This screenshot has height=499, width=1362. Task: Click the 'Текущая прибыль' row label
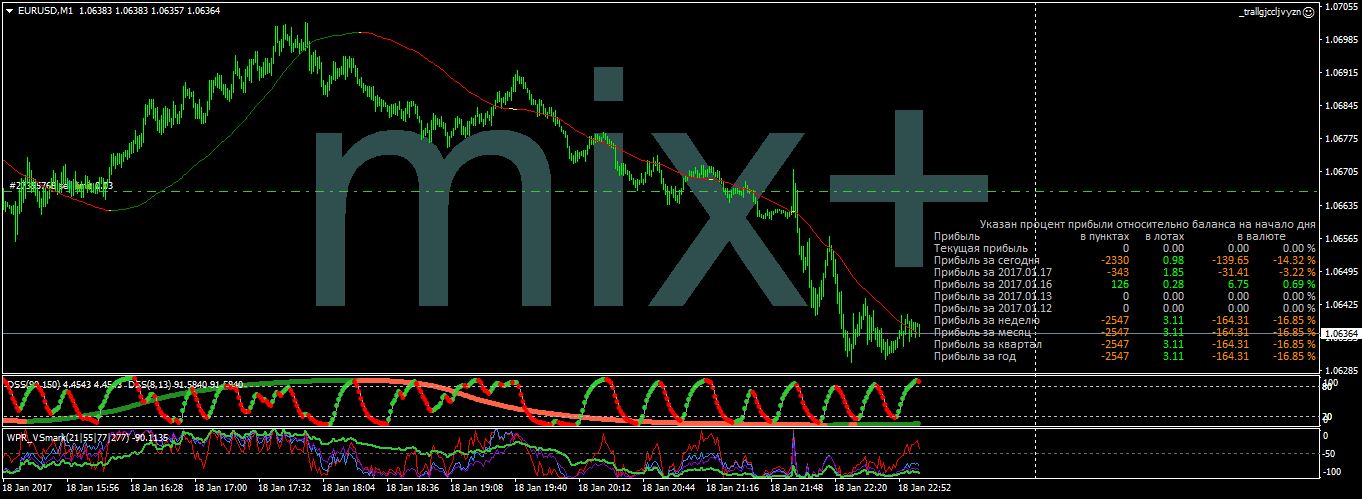[x=981, y=248]
